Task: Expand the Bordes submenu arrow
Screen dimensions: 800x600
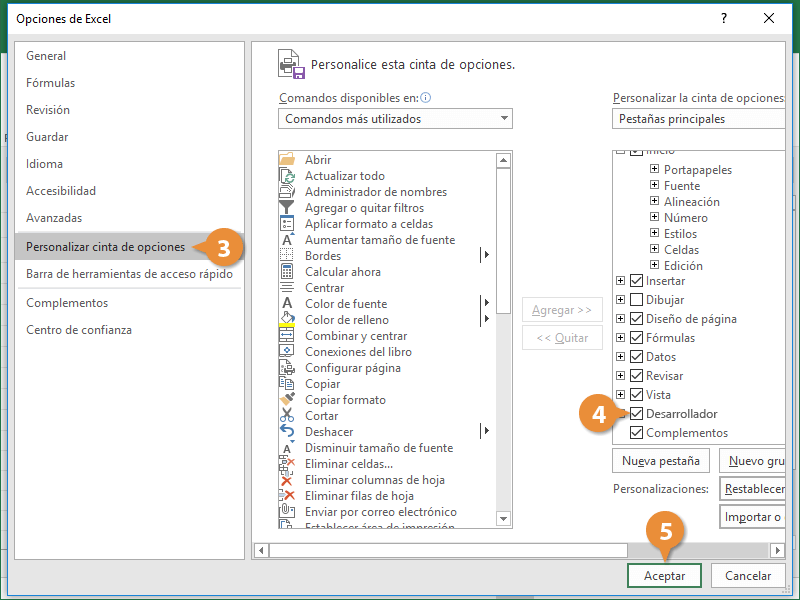Action: (487, 255)
